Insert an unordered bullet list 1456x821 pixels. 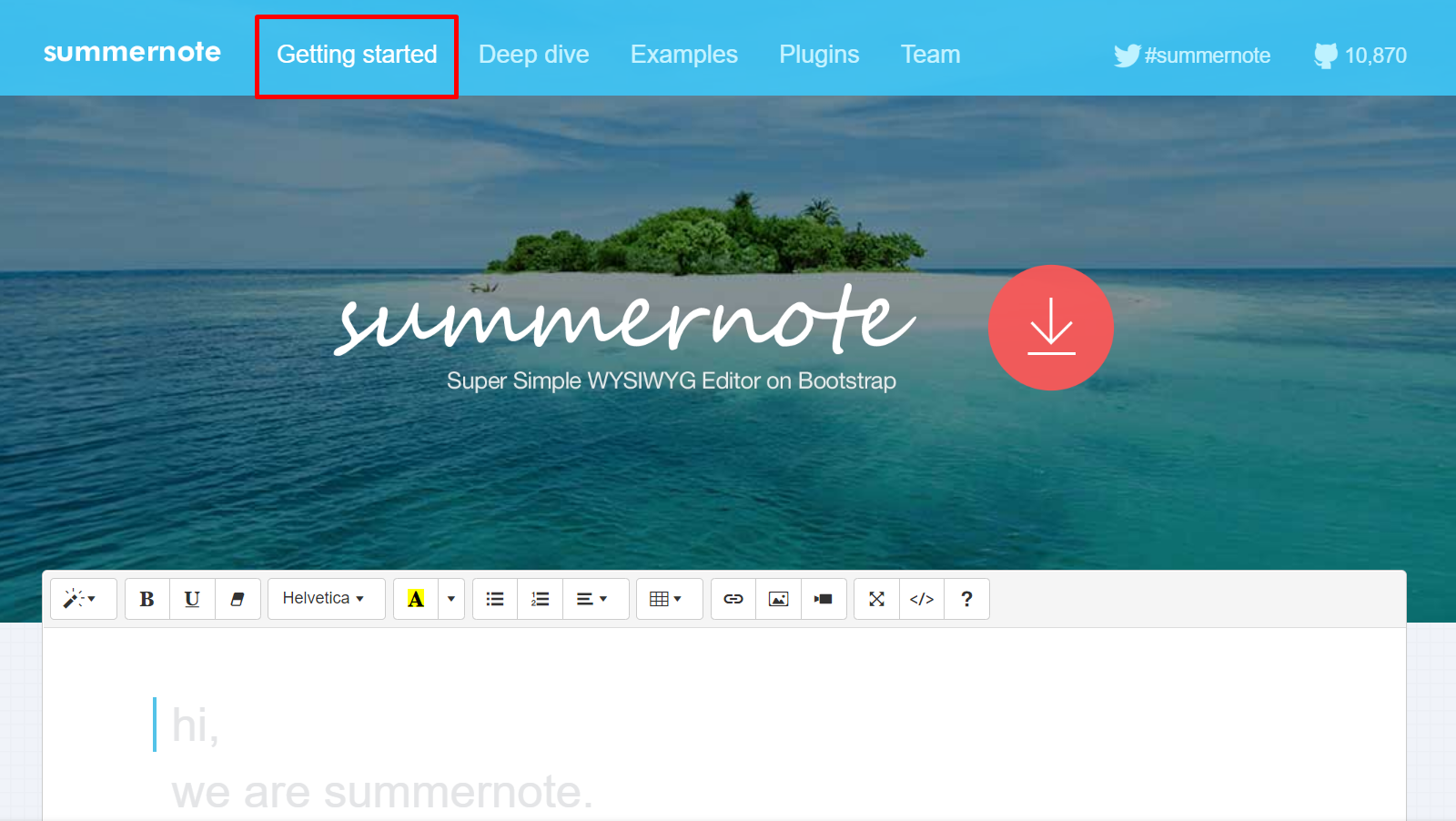pyautogui.click(x=495, y=599)
